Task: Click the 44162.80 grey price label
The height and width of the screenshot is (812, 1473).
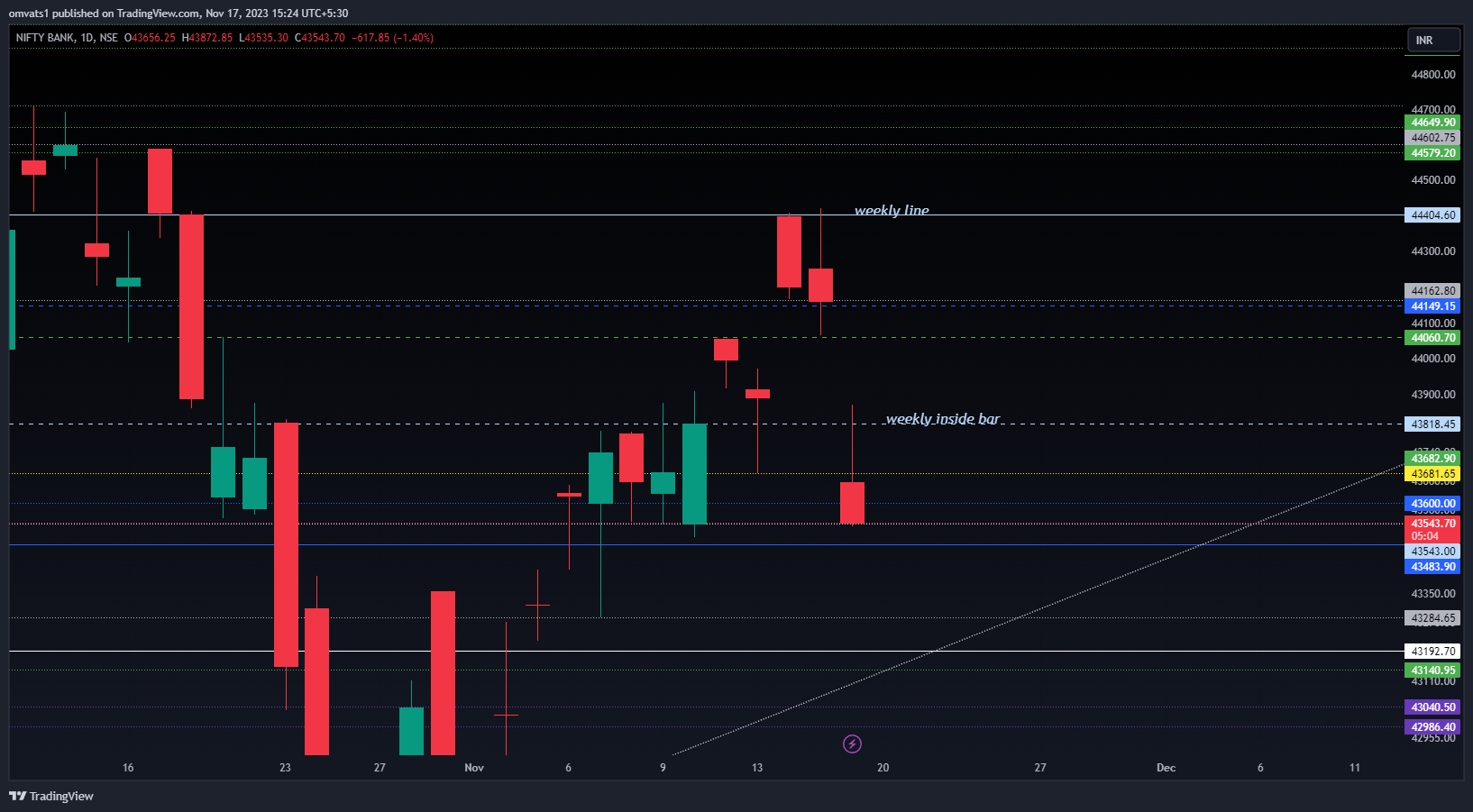Action: 1432,291
